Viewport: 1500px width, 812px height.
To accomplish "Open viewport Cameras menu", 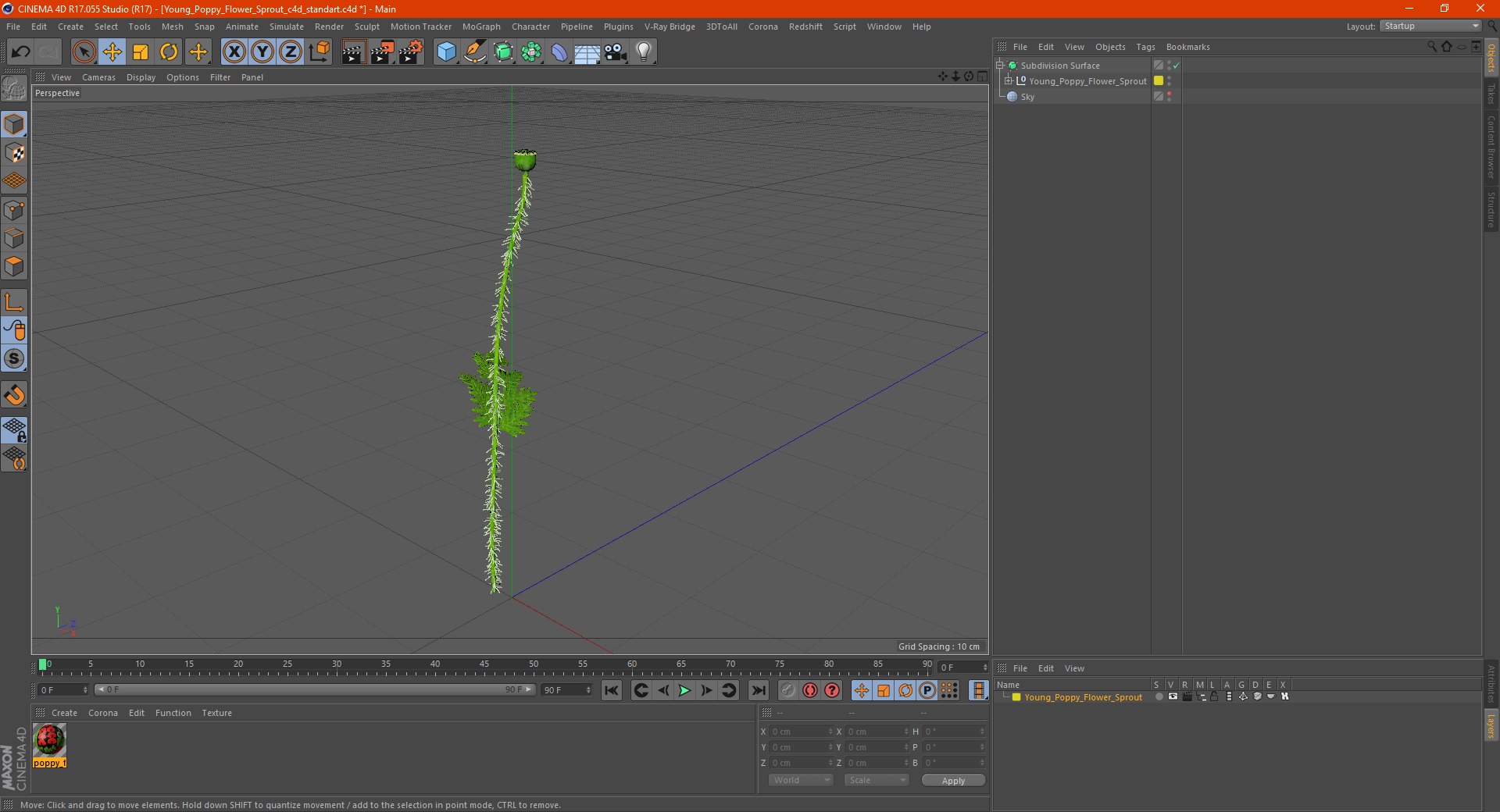I will (98, 77).
